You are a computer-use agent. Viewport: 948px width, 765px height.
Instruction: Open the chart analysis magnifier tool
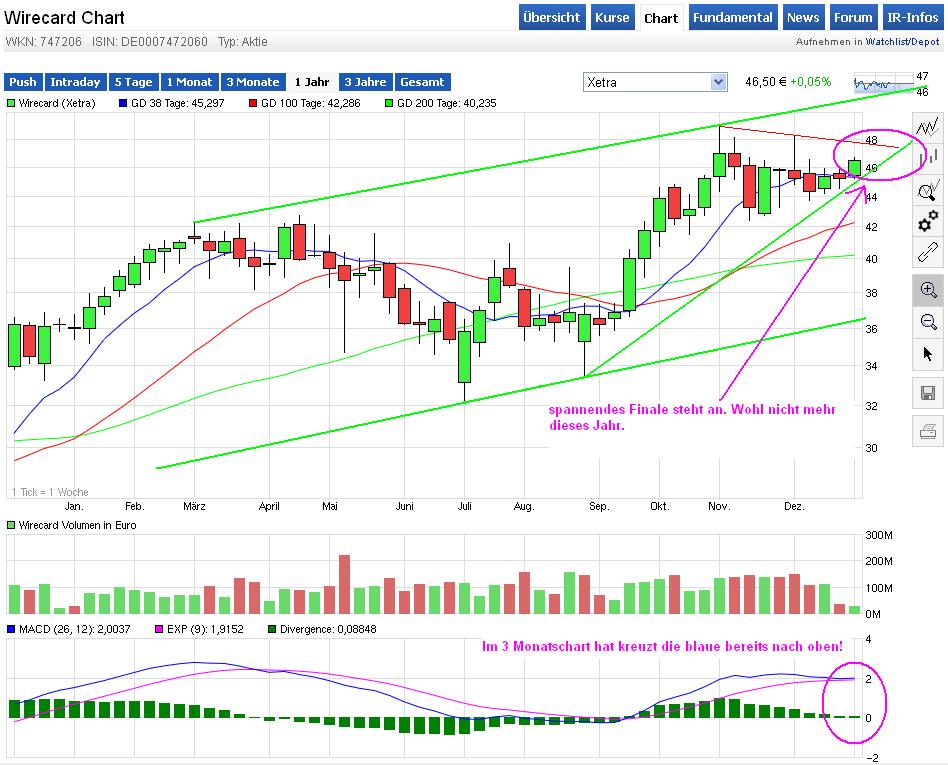point(928,190)
